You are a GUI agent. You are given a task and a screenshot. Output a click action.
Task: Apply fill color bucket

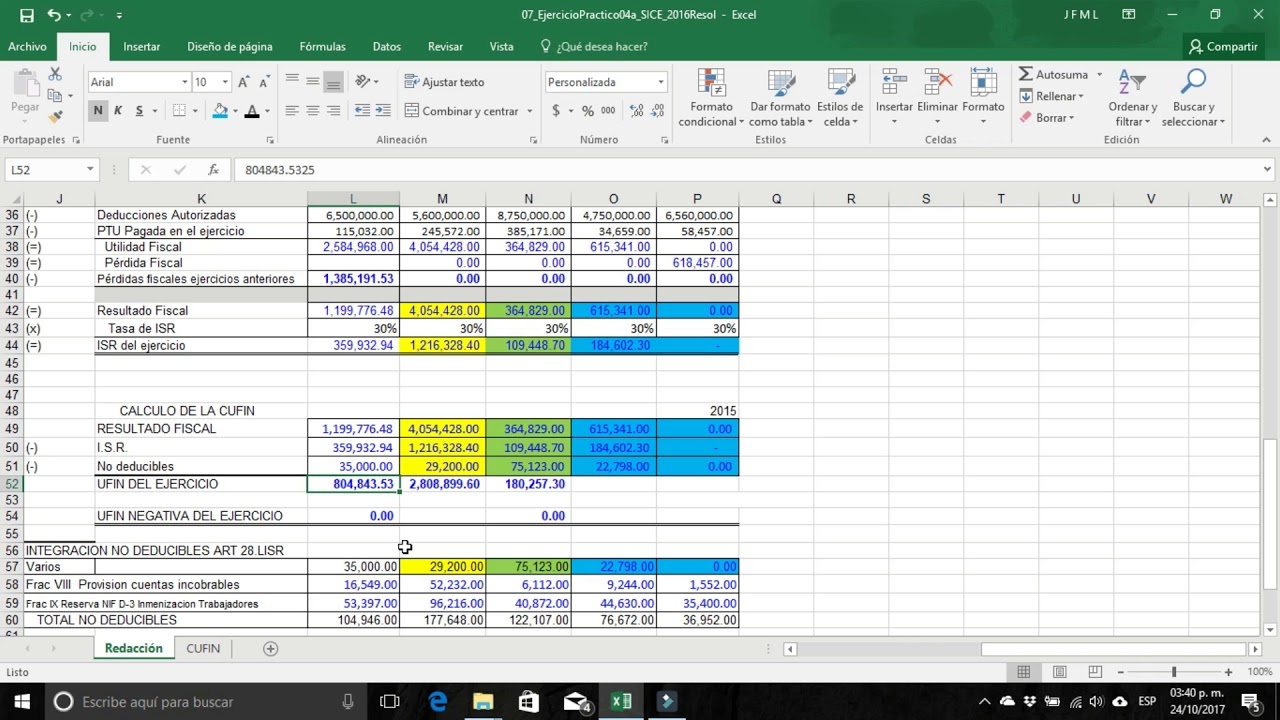click(220, 111)
